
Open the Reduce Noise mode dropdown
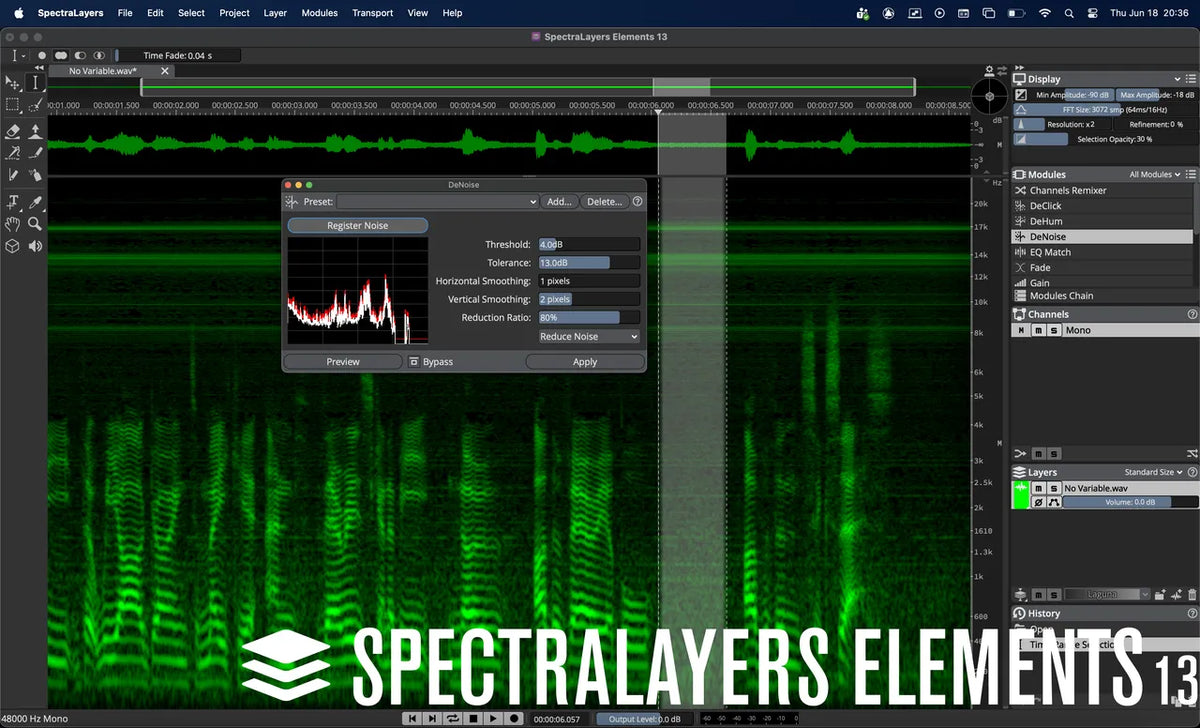588,337
